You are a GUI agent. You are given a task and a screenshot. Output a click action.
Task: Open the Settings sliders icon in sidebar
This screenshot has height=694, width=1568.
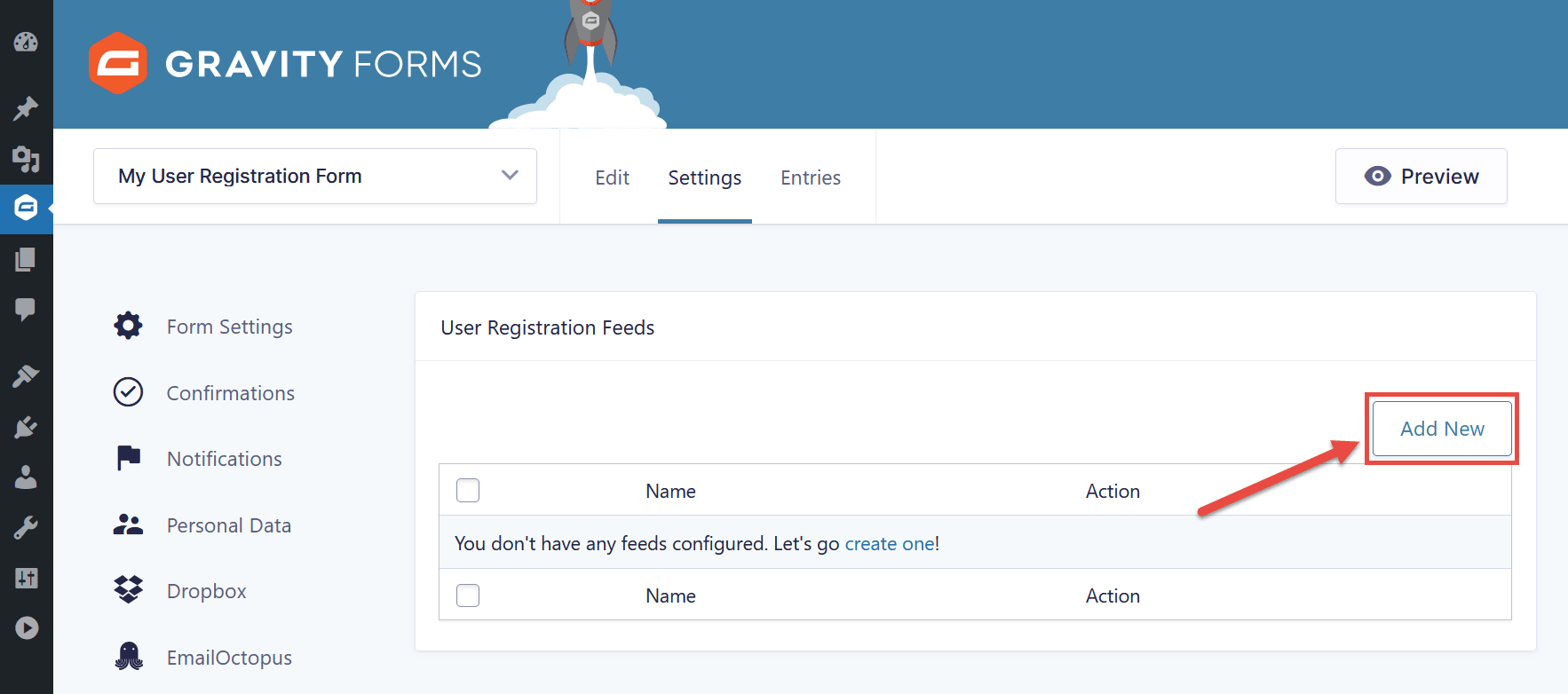click(26, 578)
